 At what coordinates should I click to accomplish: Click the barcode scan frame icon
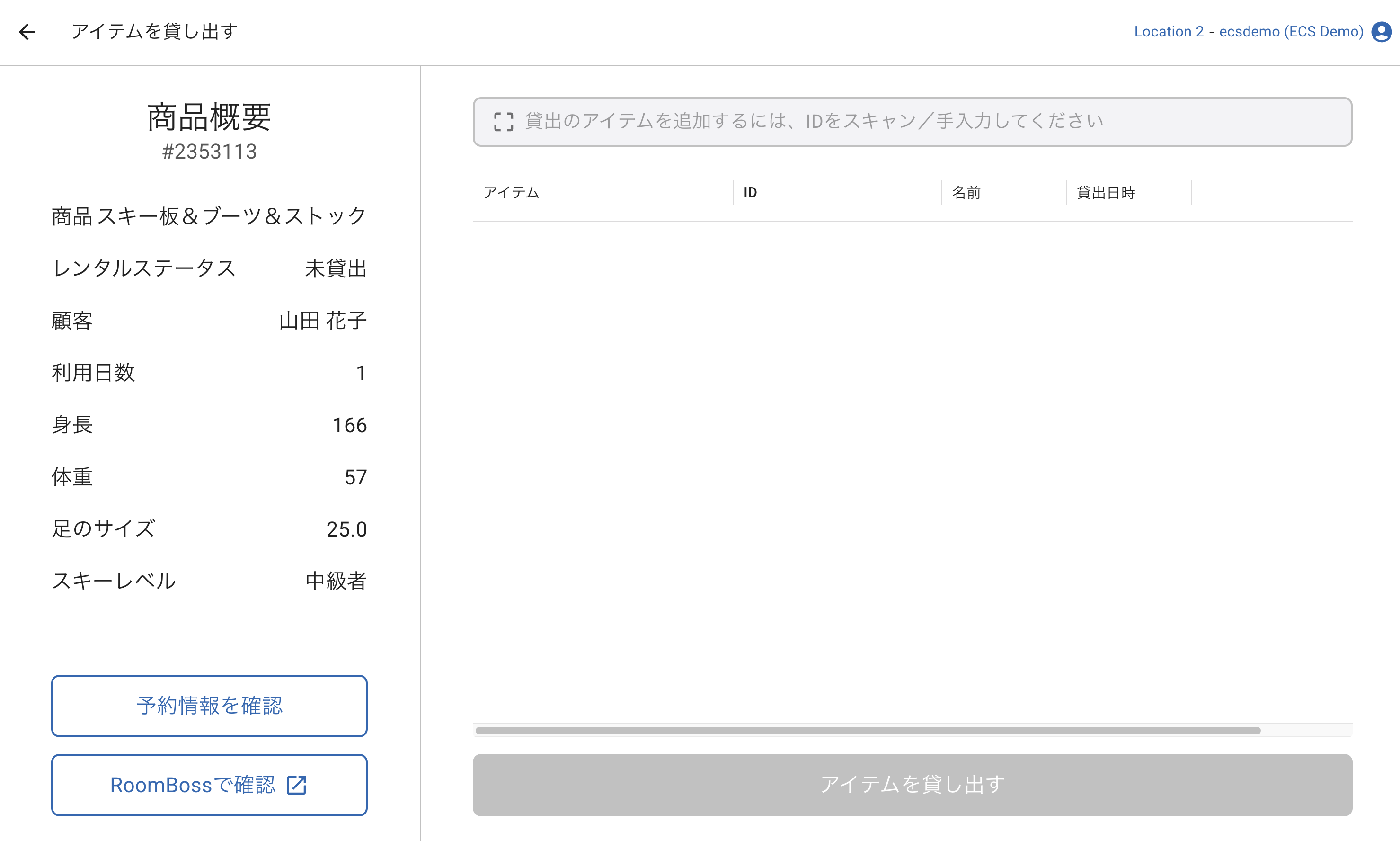coord(503,122)
